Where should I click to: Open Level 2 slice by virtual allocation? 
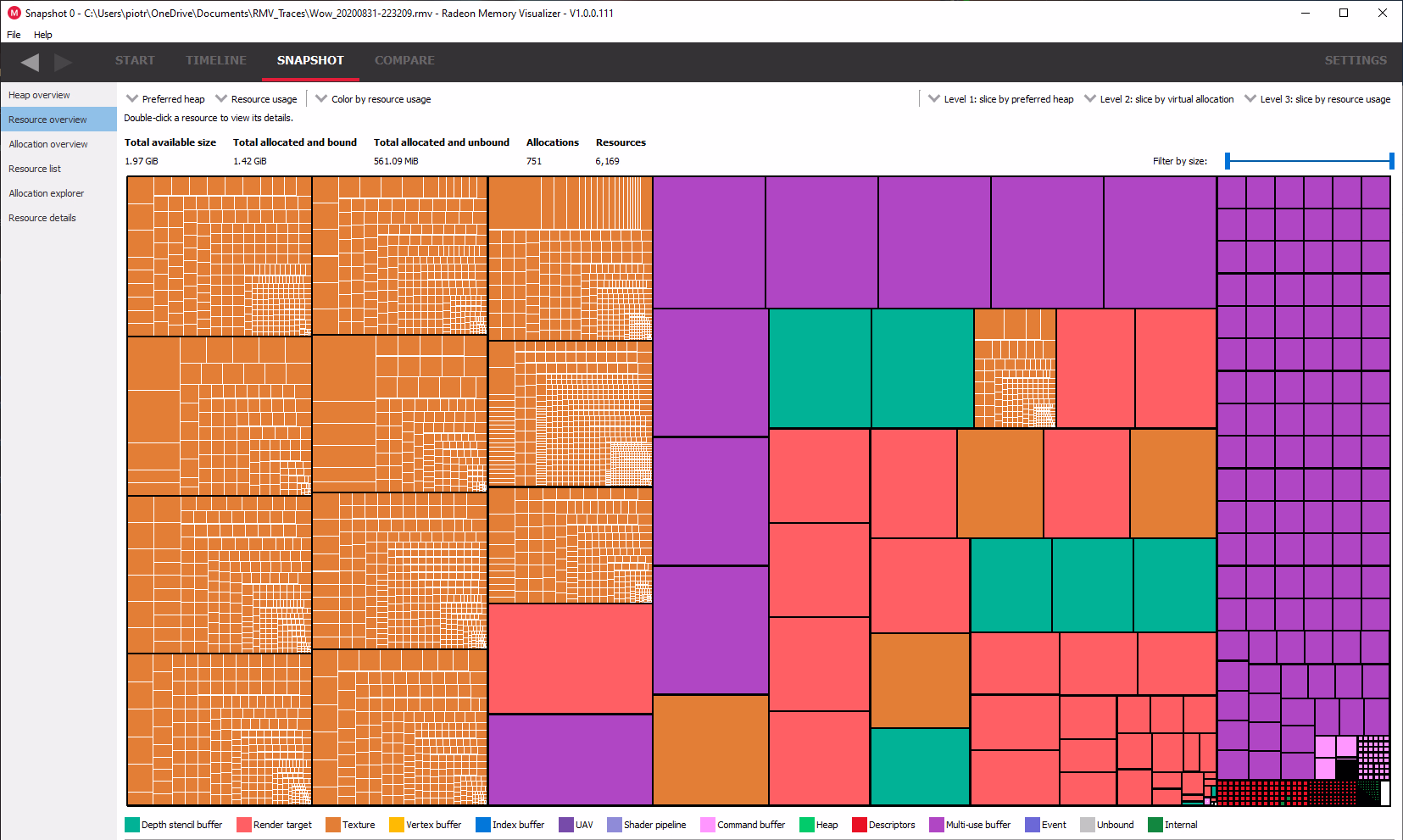click(1159, 99)
